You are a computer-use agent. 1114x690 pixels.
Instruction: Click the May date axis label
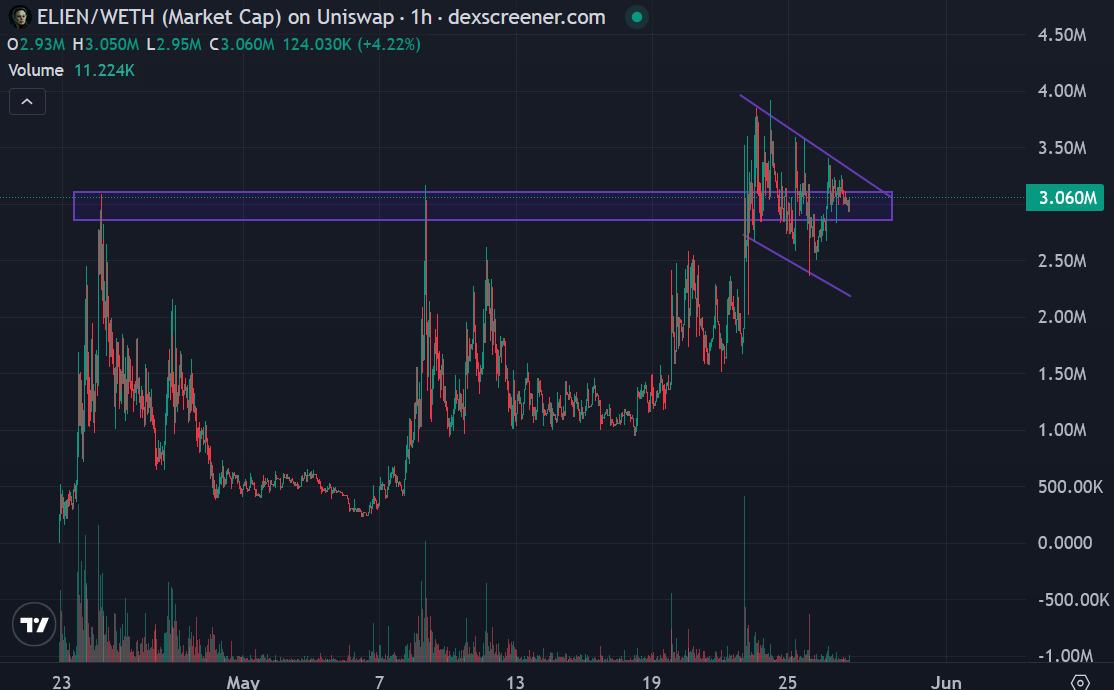(x=243, y=682)
